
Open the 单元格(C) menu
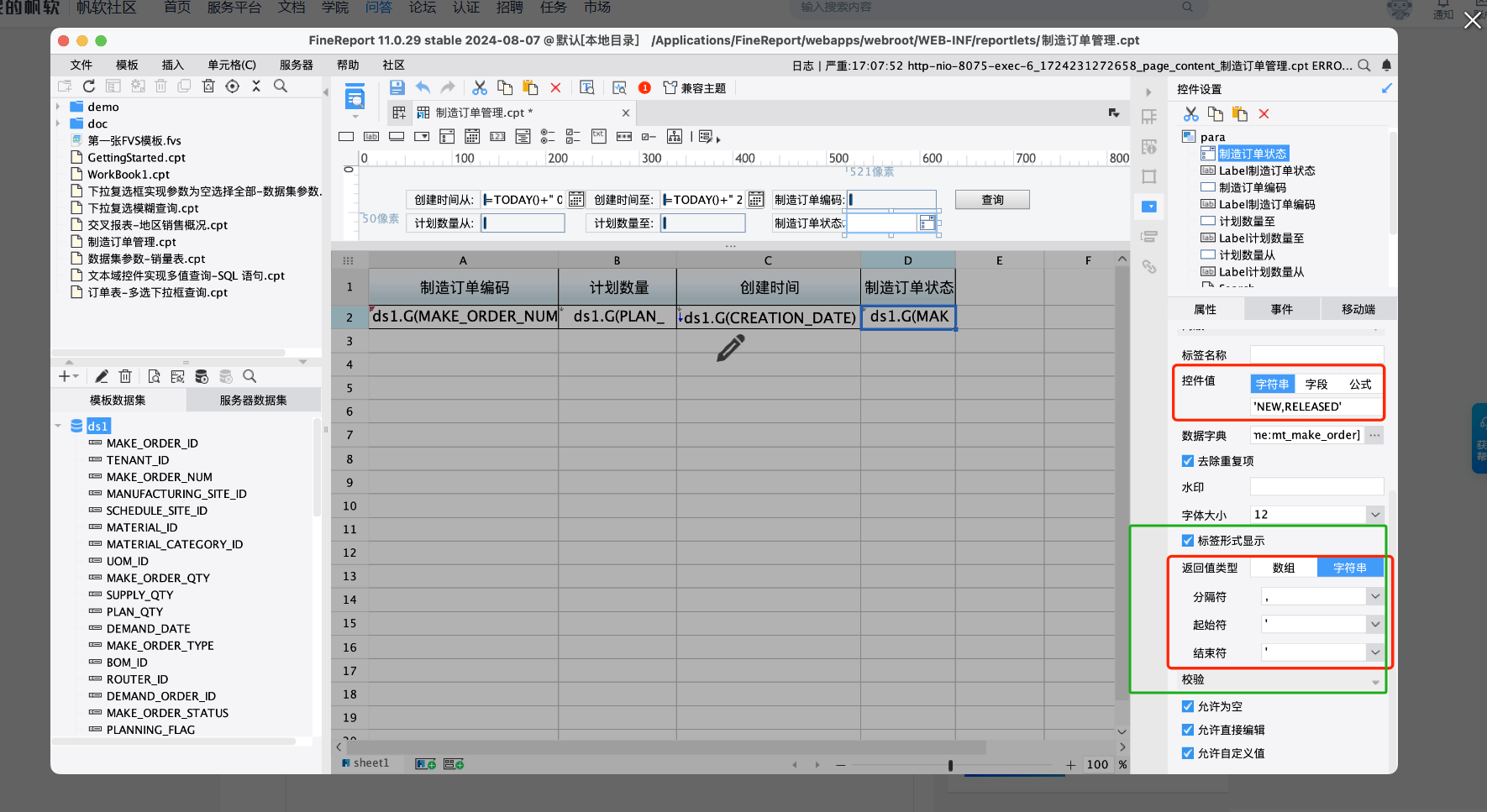(232, 65)
